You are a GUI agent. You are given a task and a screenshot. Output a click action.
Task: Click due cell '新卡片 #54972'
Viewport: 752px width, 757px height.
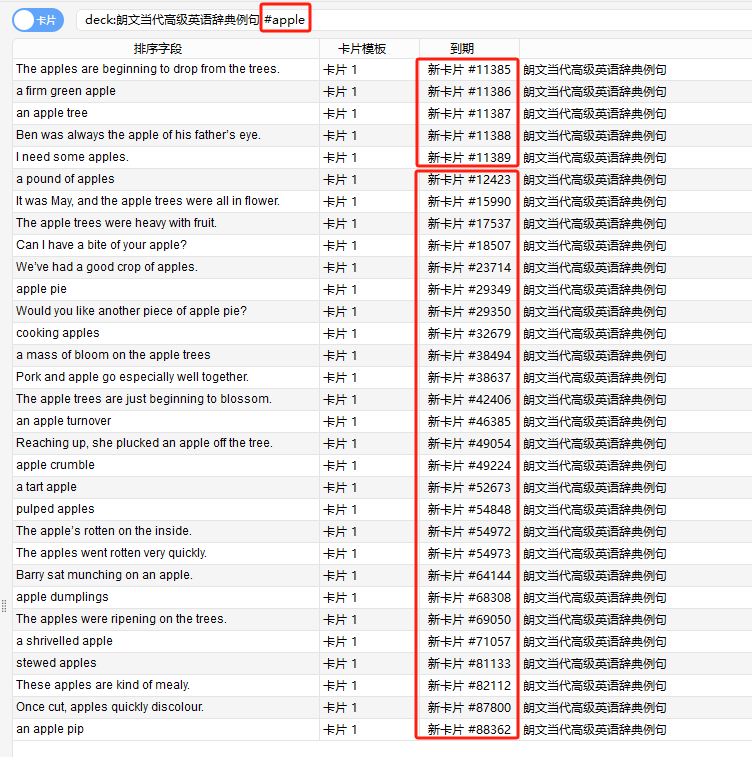[469, 532]
